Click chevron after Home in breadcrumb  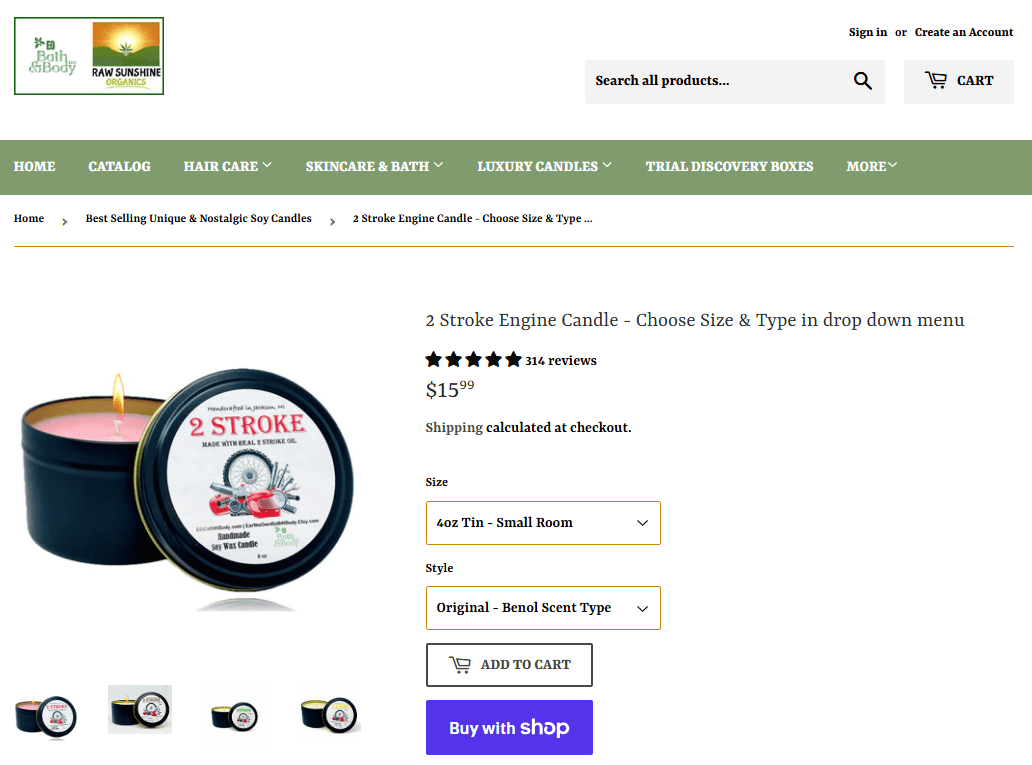point(64,222)
